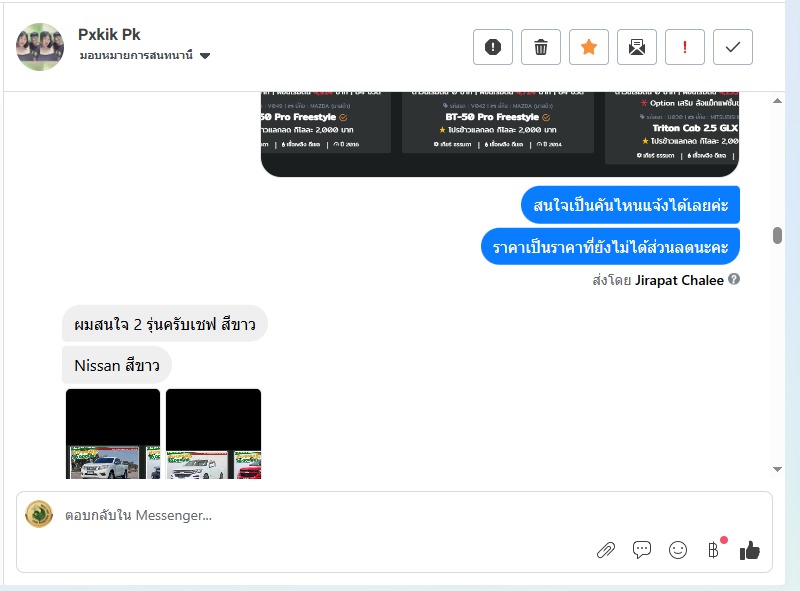The image size is (800, 591).
Task: Mark conversation as spam icon
Action: pos(492,47)
